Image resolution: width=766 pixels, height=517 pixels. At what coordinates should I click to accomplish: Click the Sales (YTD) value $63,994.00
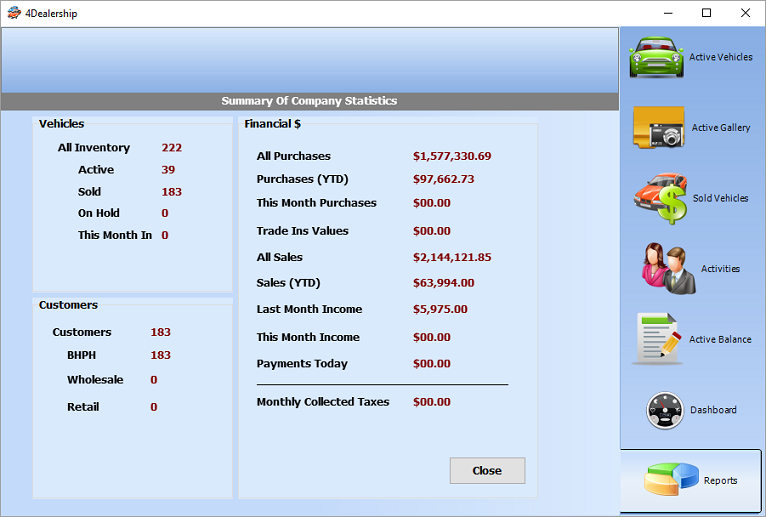[443, 283]
